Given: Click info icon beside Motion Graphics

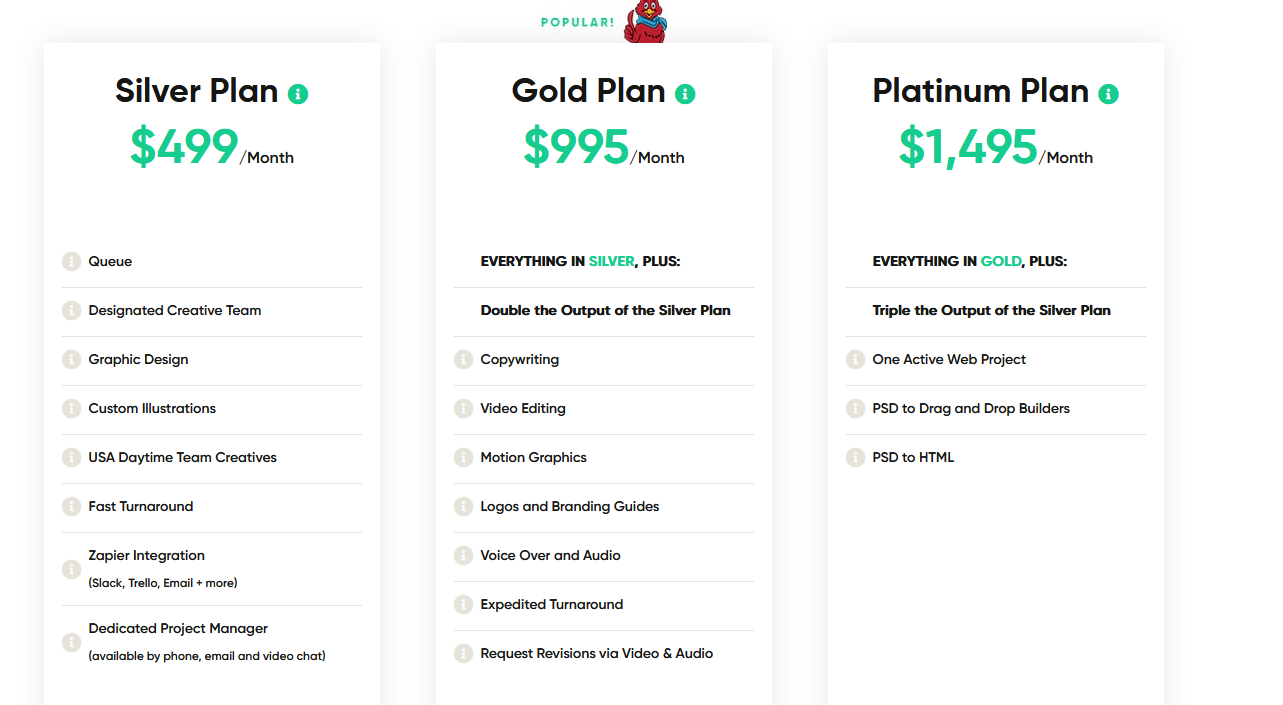Looking at the screenshot, I should (463, 458).
